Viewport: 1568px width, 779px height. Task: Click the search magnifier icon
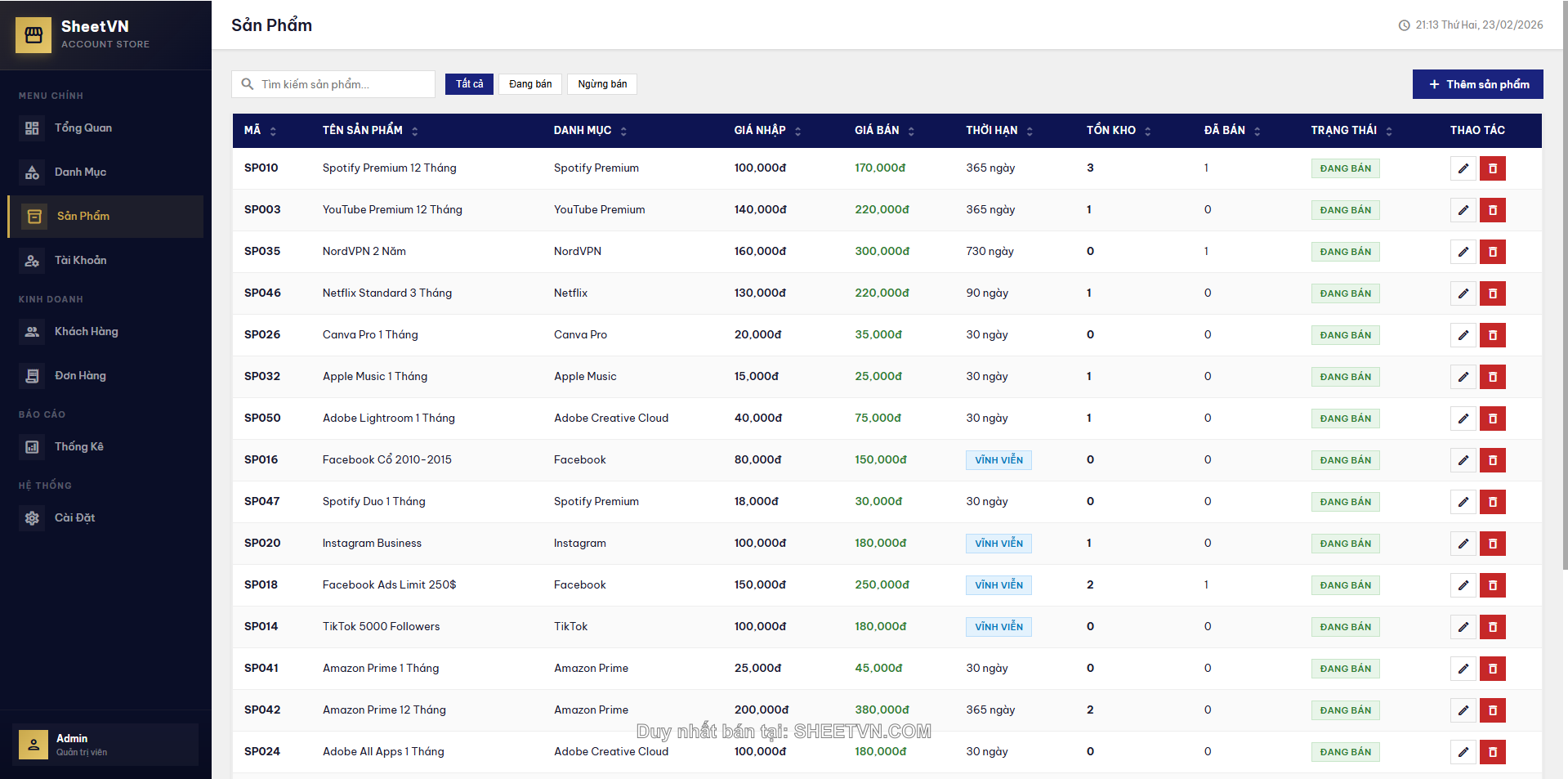point(248,84)
